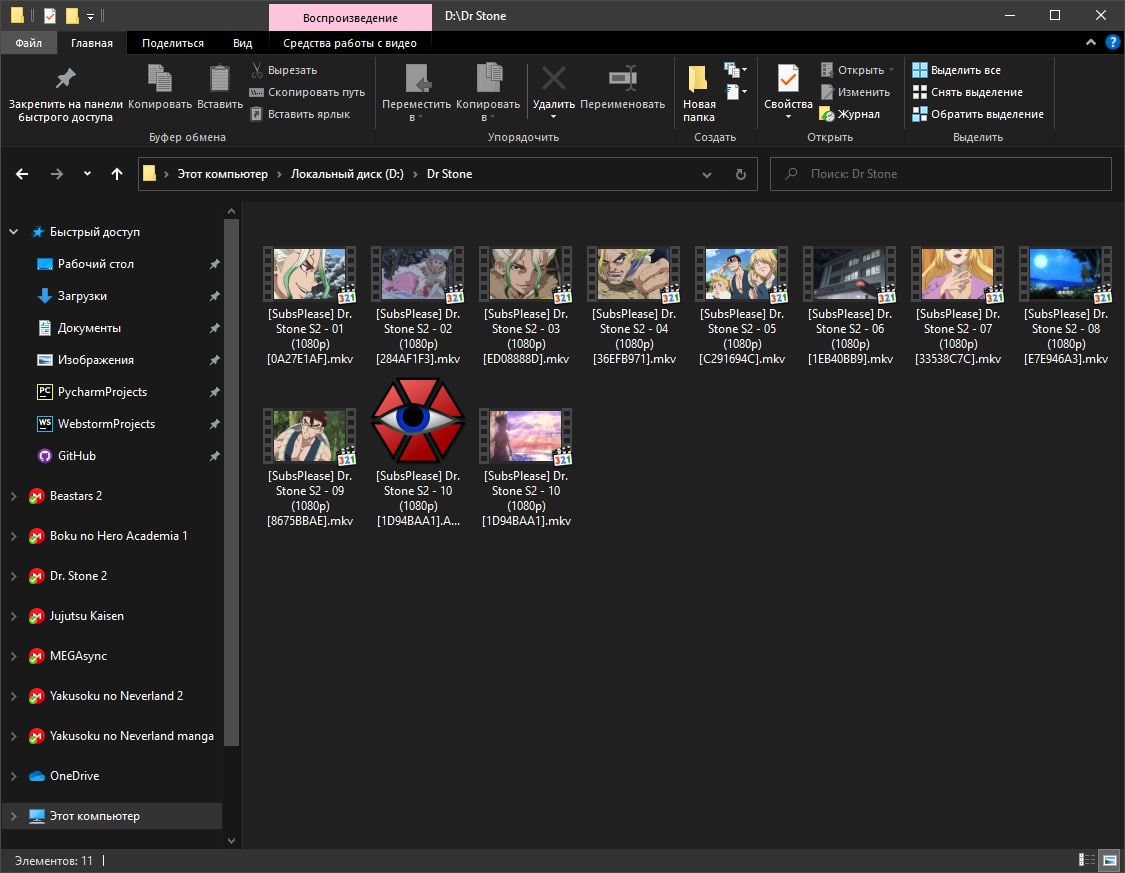Viewport: 1125px width, 873px height.
Task: Click the Переименовать rename icon
Action: pyautogui.click(x=622, y=88)
